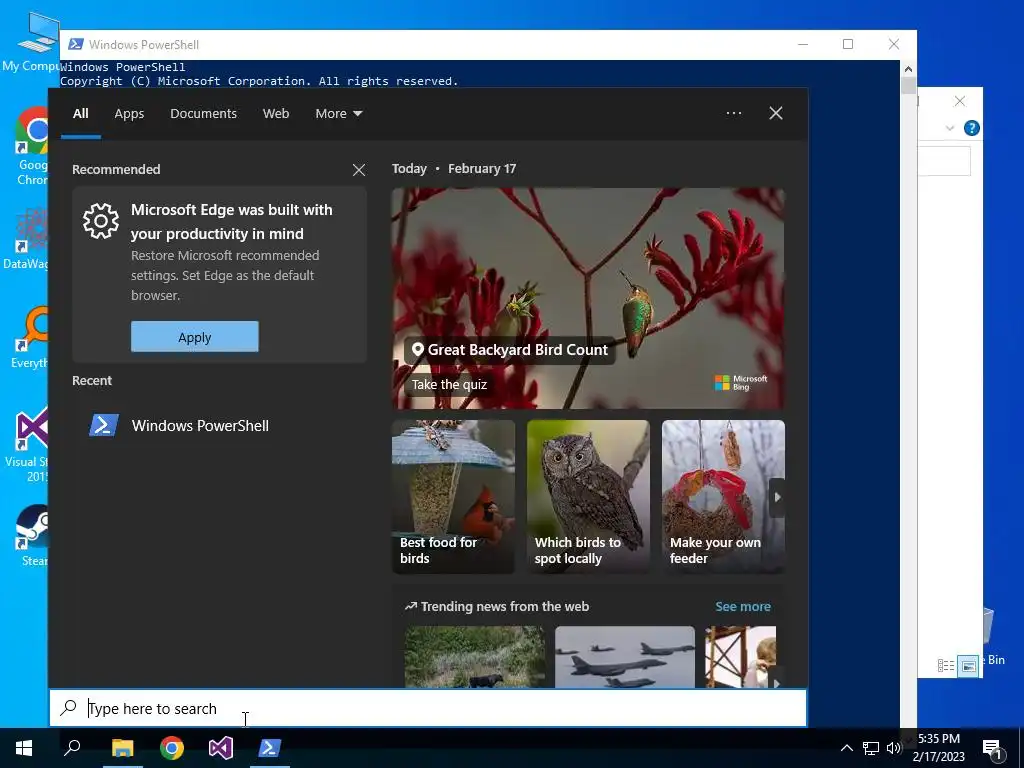The height and width of the screenshot is (768, 1024).
Task: Expand ribbon chevron in background window
Action: click(950, 128)
